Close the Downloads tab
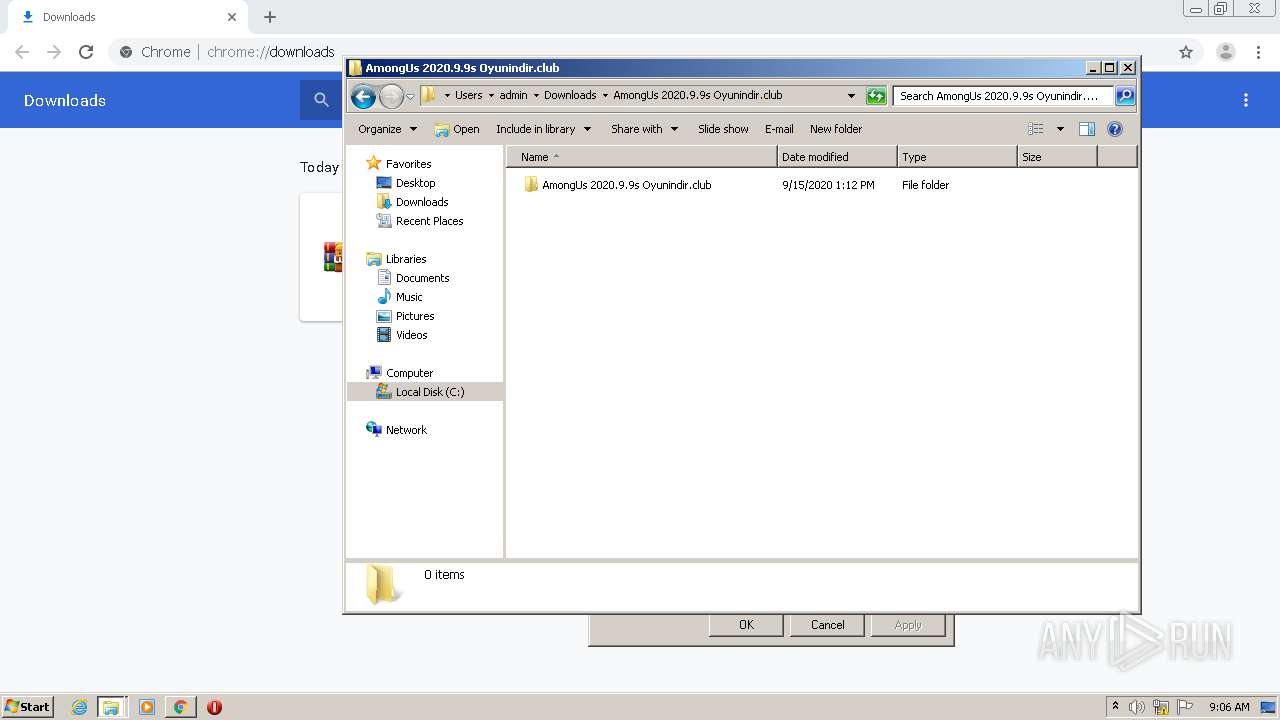1280x720 pixels. (232, 17)
